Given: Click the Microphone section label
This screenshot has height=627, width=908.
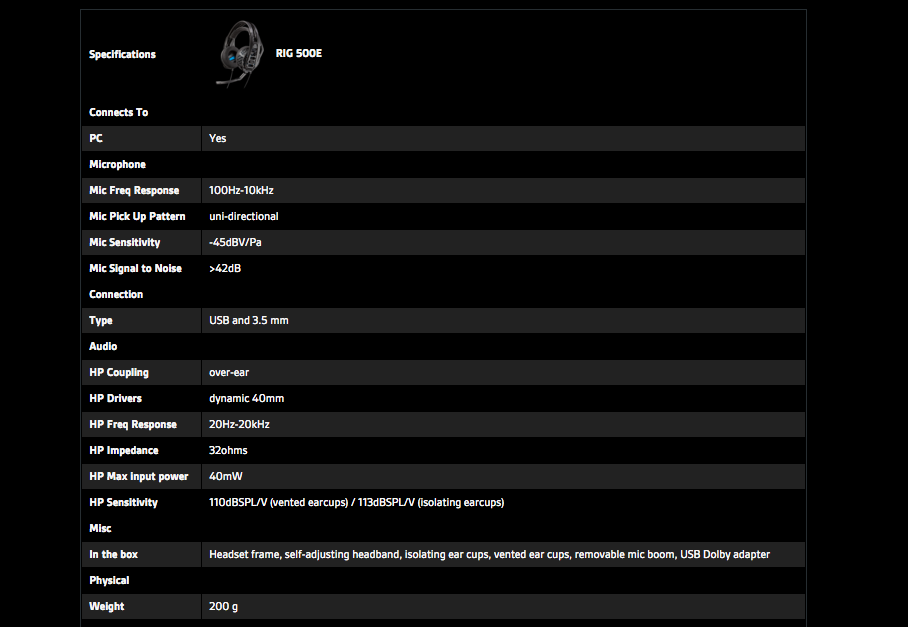Looking at the screenshot, I should 118,164.
